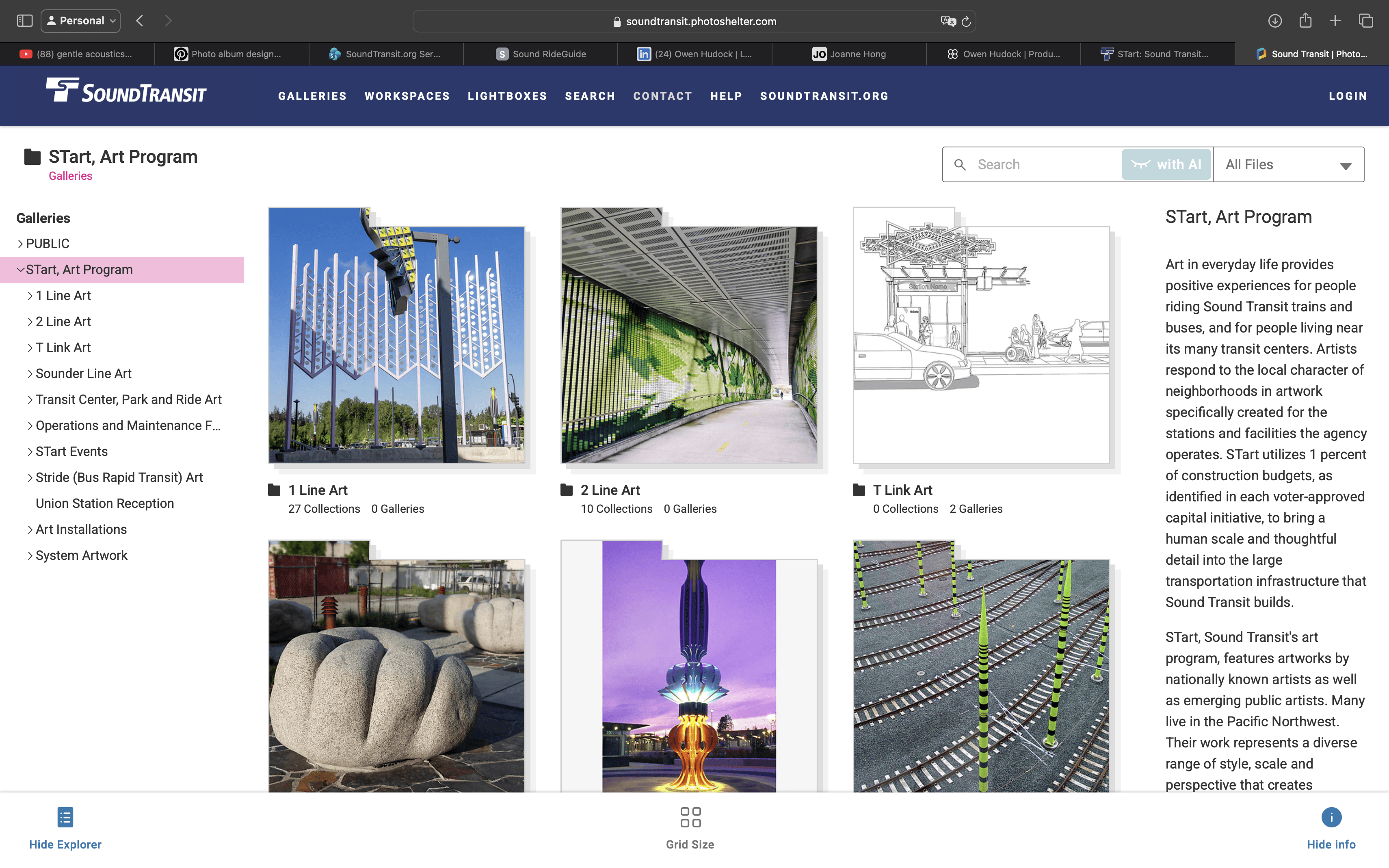Expand the PUBLIC galleries node
1389x868 pixels.
coord(20,244)
